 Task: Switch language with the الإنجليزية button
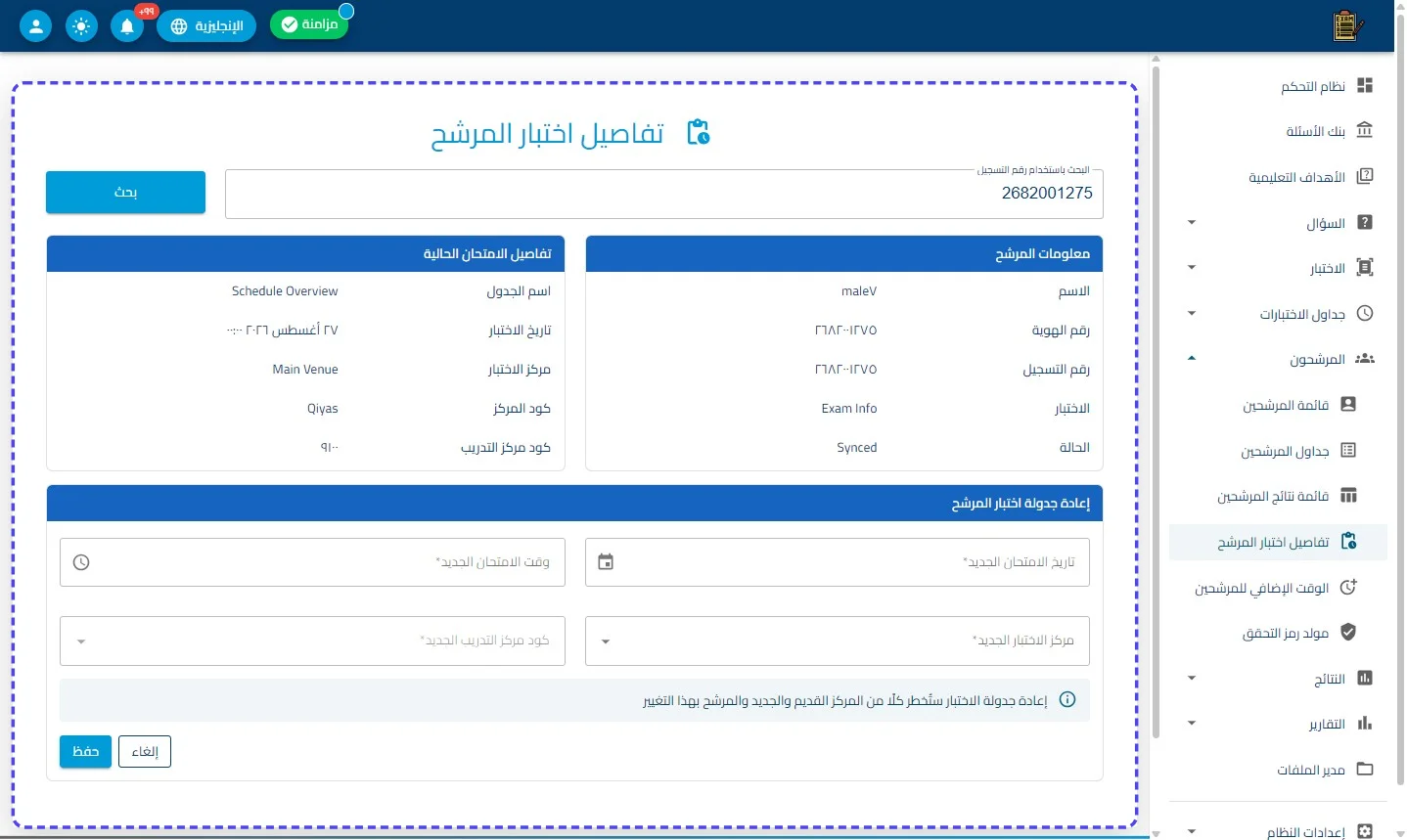pos(206,26)
